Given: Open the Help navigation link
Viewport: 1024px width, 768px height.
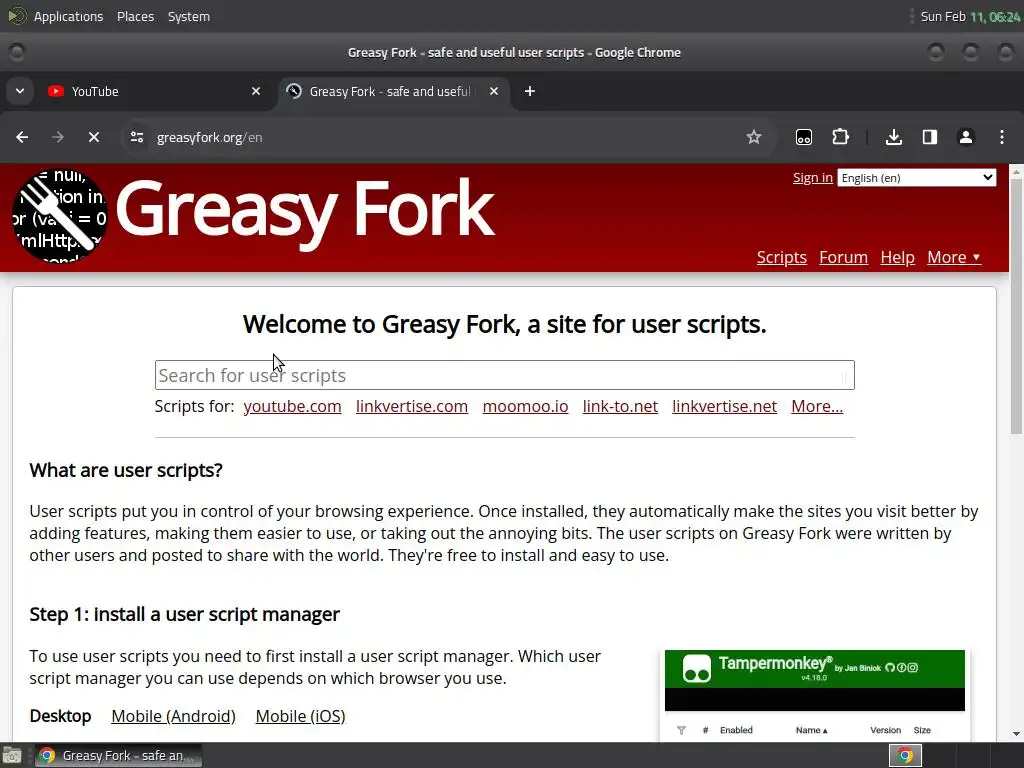Looking at the screenshot, I should [x=897, y=257].
